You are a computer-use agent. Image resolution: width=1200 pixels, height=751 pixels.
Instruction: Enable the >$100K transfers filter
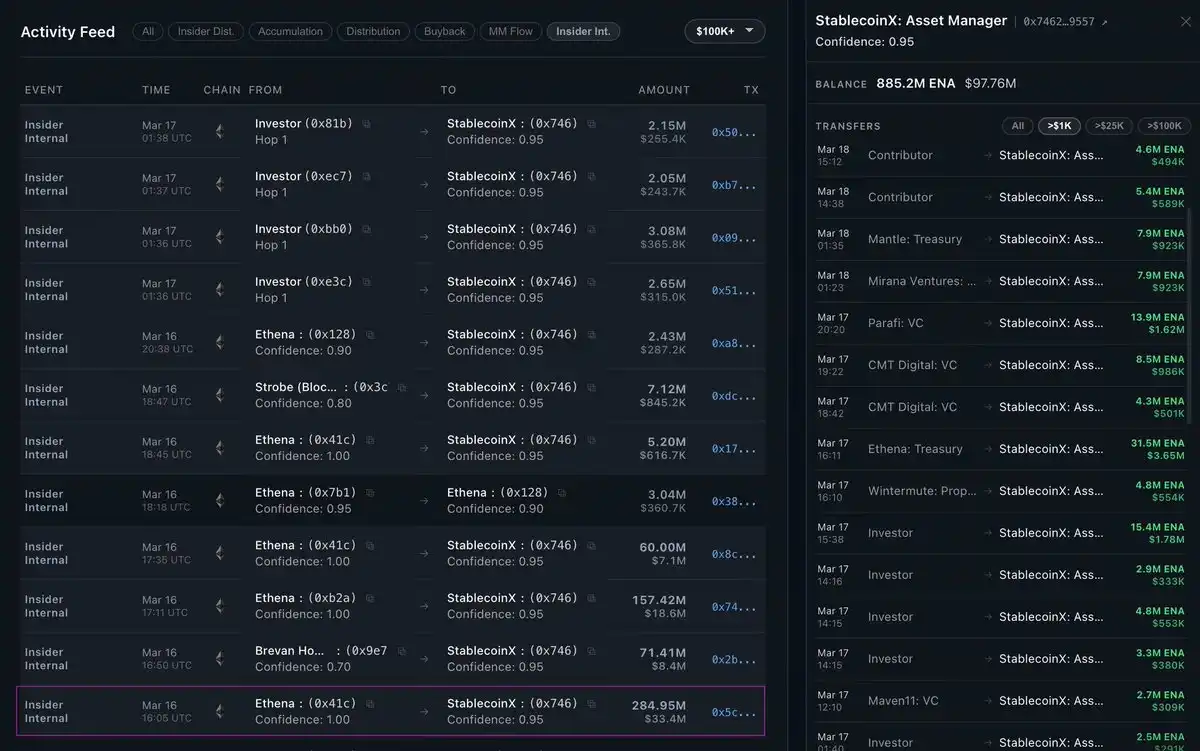(x=1163, y=126)
